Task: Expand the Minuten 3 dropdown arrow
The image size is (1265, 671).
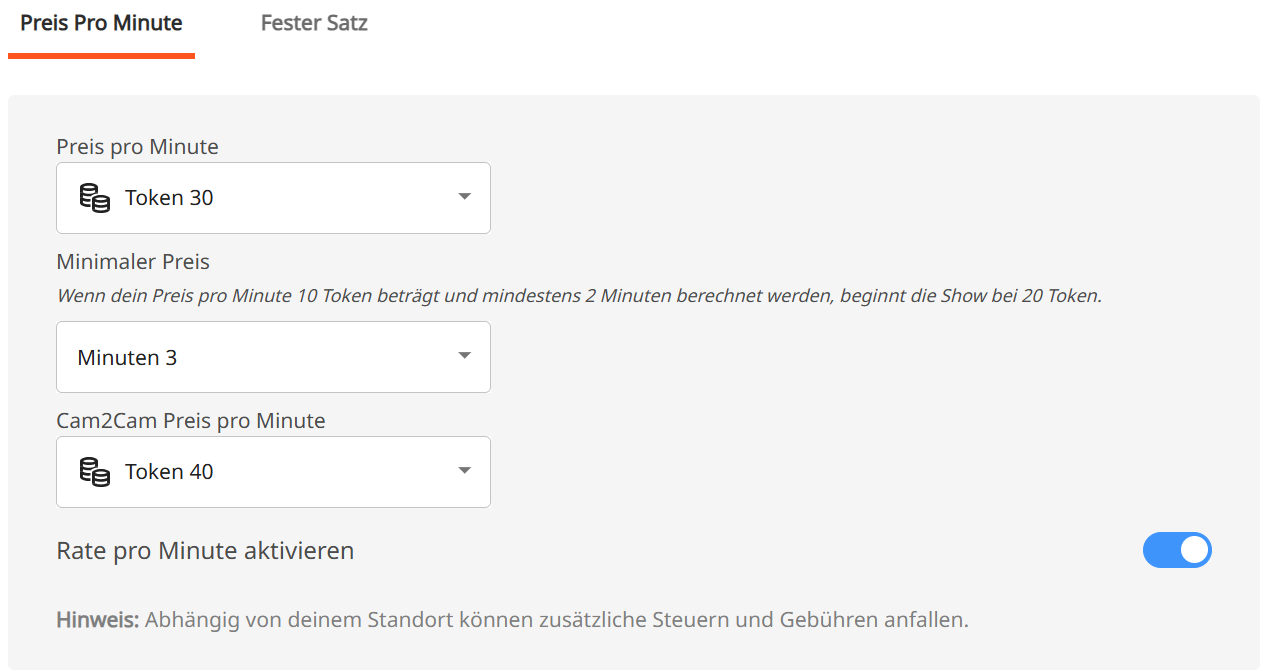Action: [x=464, y=356]
